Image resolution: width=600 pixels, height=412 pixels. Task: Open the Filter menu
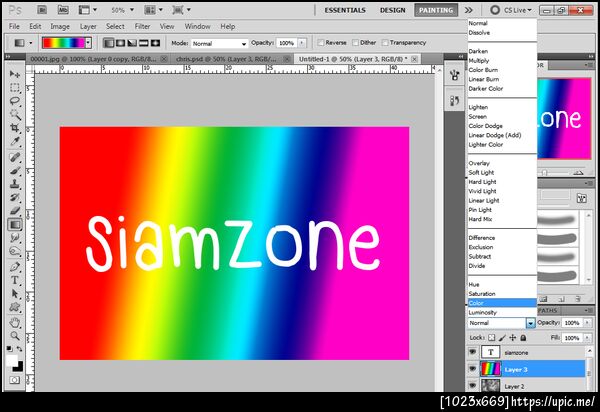point(142,26)
